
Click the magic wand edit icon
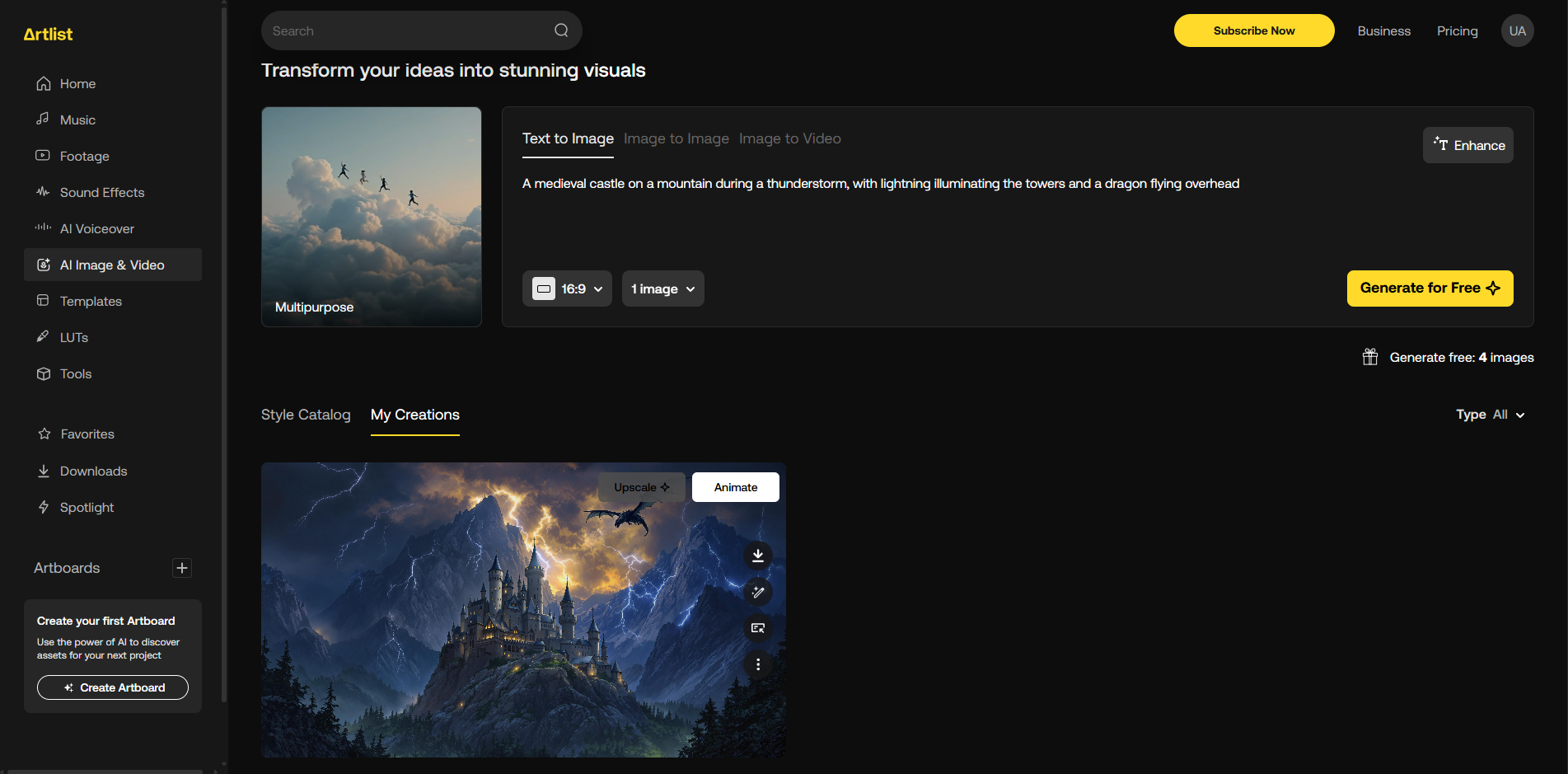click(x=758, y=592)
